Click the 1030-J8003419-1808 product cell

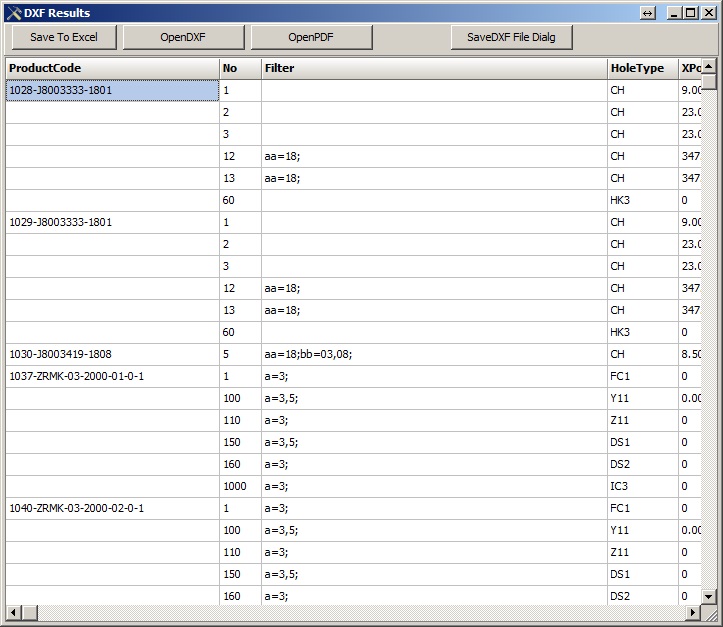pos(112,354)
